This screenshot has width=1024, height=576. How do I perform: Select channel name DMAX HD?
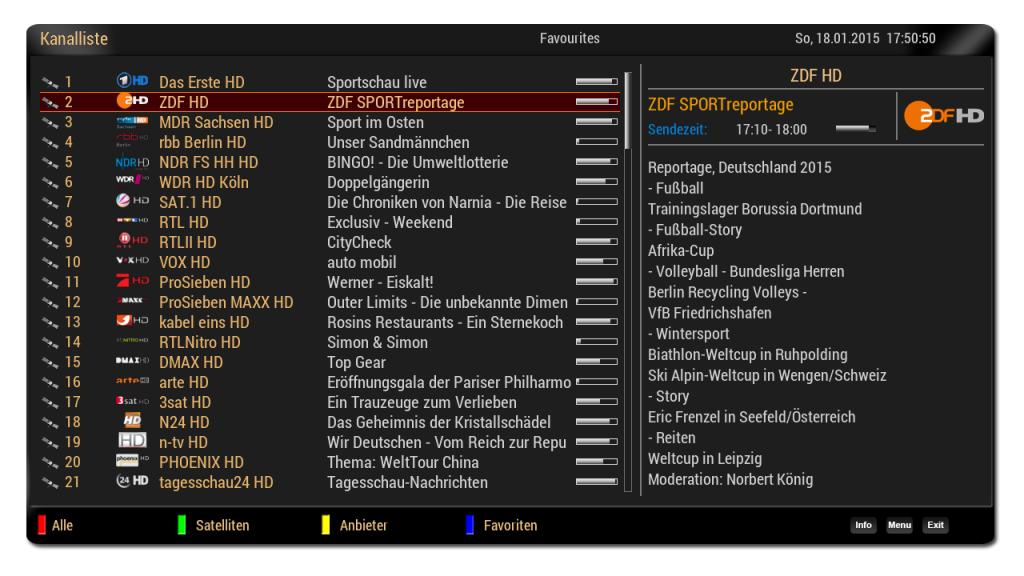[x=191, y=362]
